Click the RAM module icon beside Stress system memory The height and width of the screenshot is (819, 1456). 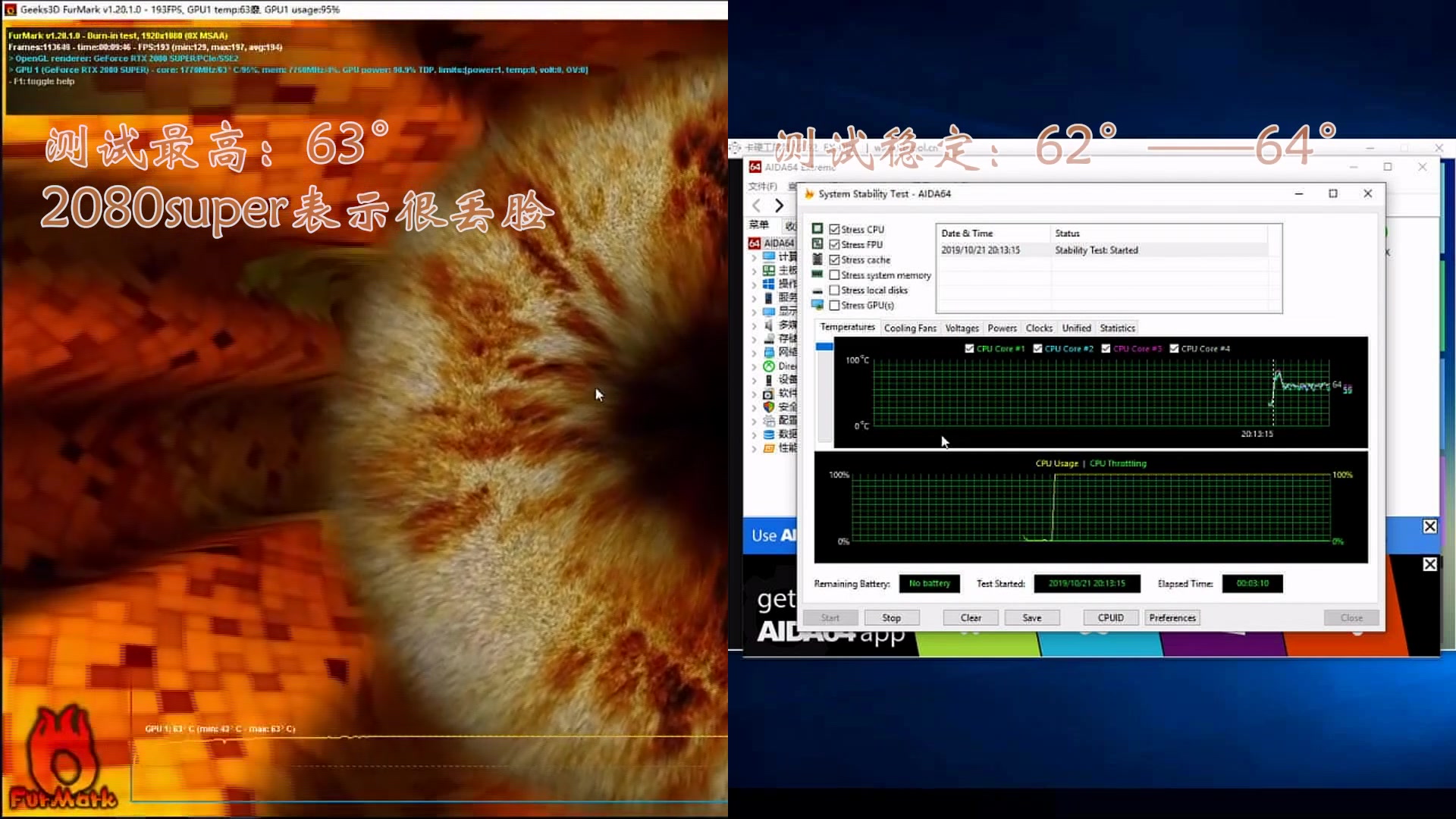(x=817, y=274)
